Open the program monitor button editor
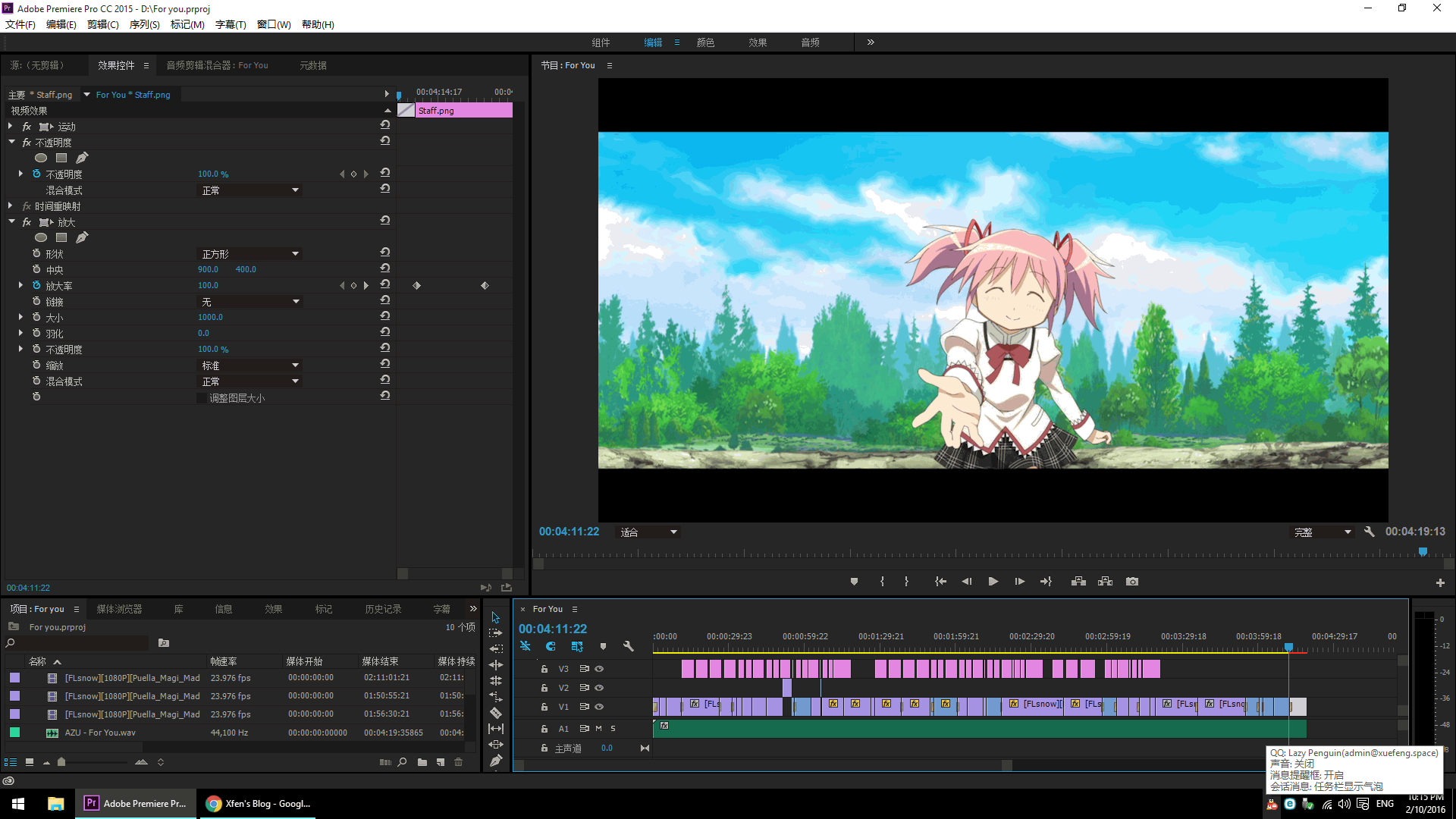Screen dimensions: 1456x819 [1440, 582]
